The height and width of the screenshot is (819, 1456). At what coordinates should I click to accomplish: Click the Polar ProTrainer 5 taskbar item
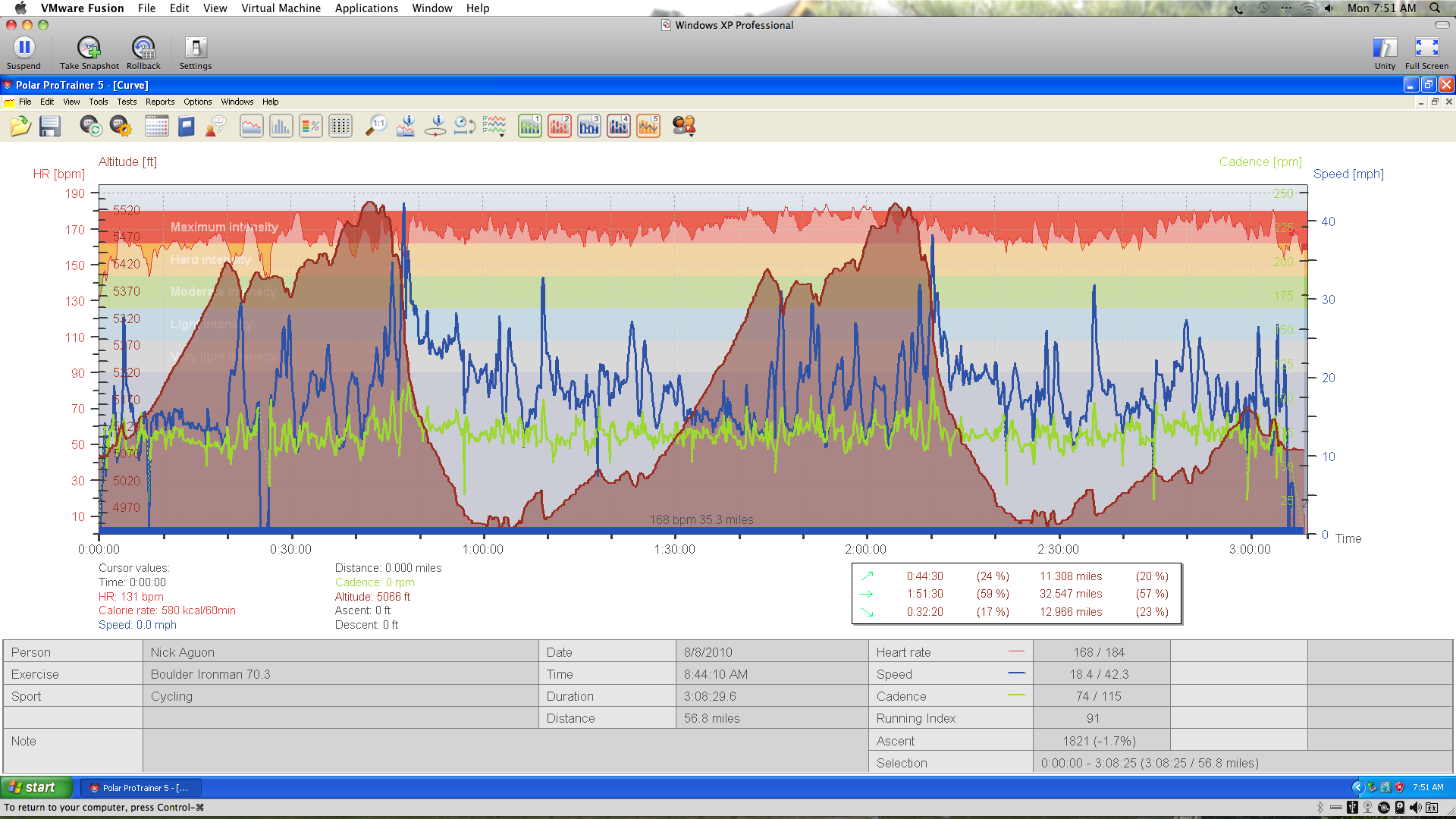[x=140, y=788]
